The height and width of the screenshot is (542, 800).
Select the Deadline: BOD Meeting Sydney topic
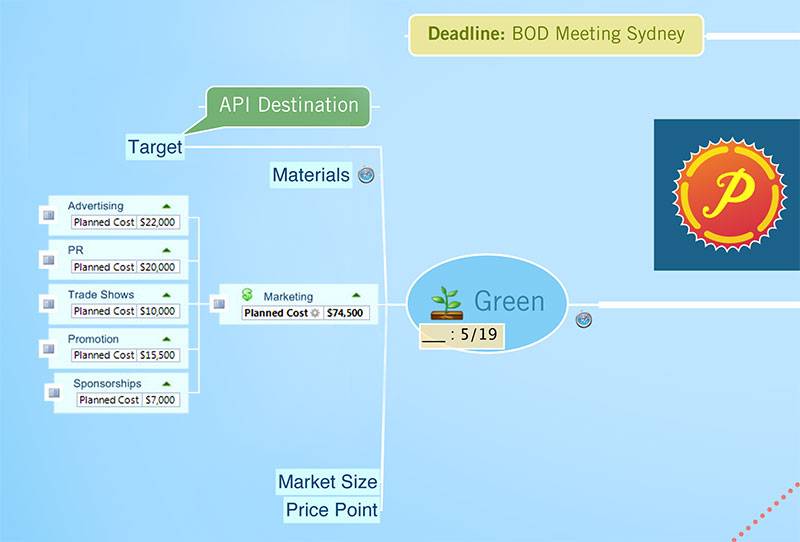pyautogui.click(x=556, y=35)
